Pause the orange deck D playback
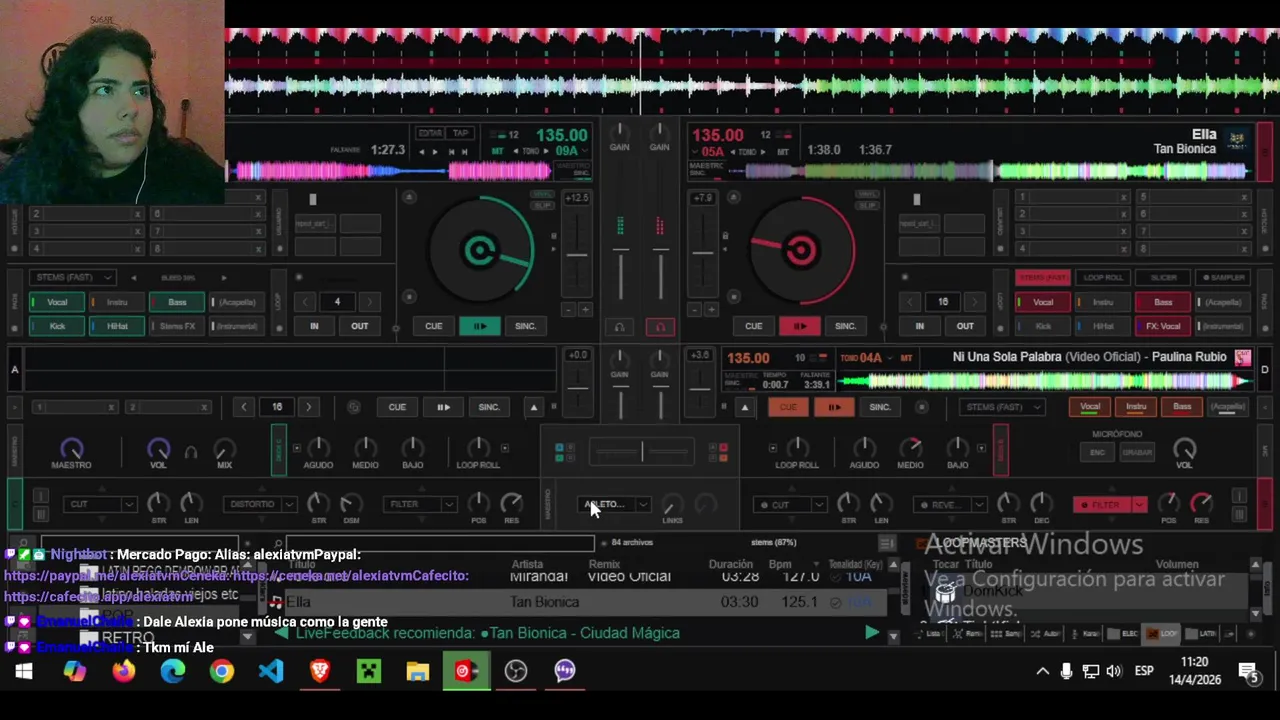Image resolution: width=1280 pixels, height=720 pixels. tap(834, 407)
